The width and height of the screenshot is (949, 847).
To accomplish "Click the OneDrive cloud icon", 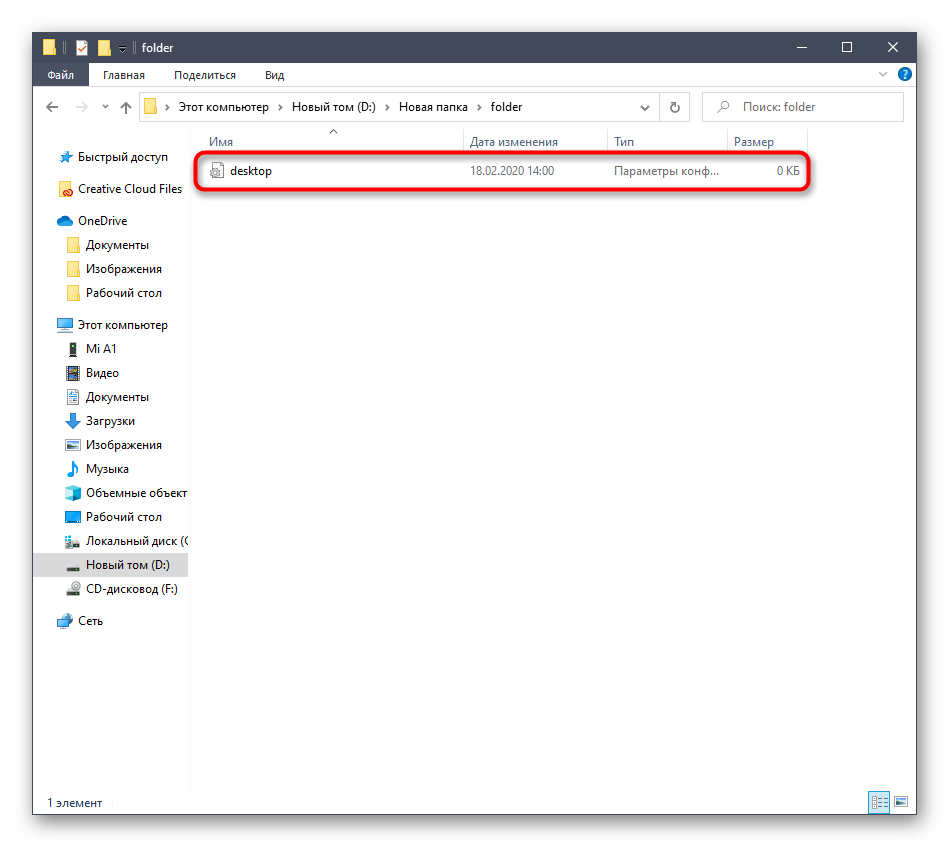I will point(65,221).
